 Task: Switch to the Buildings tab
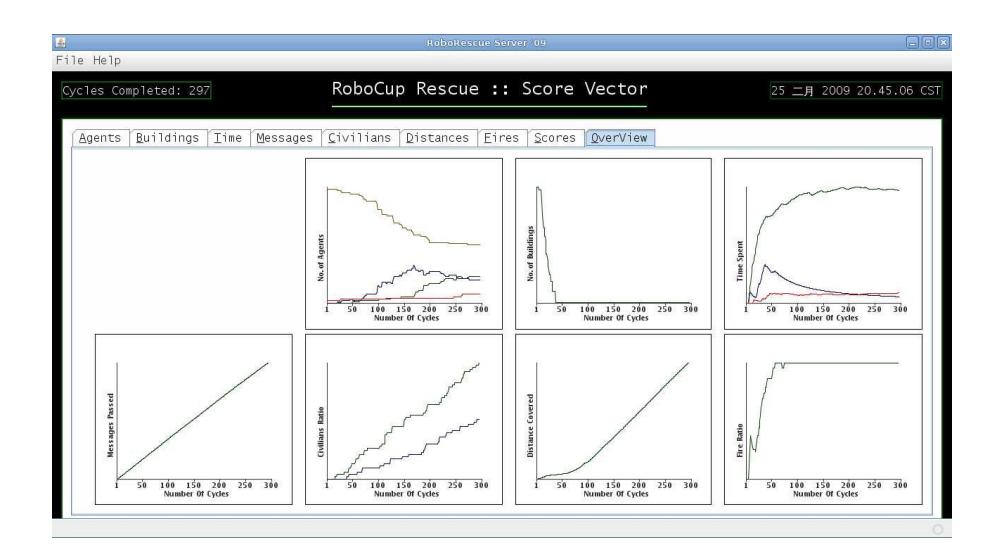(168, 138)
